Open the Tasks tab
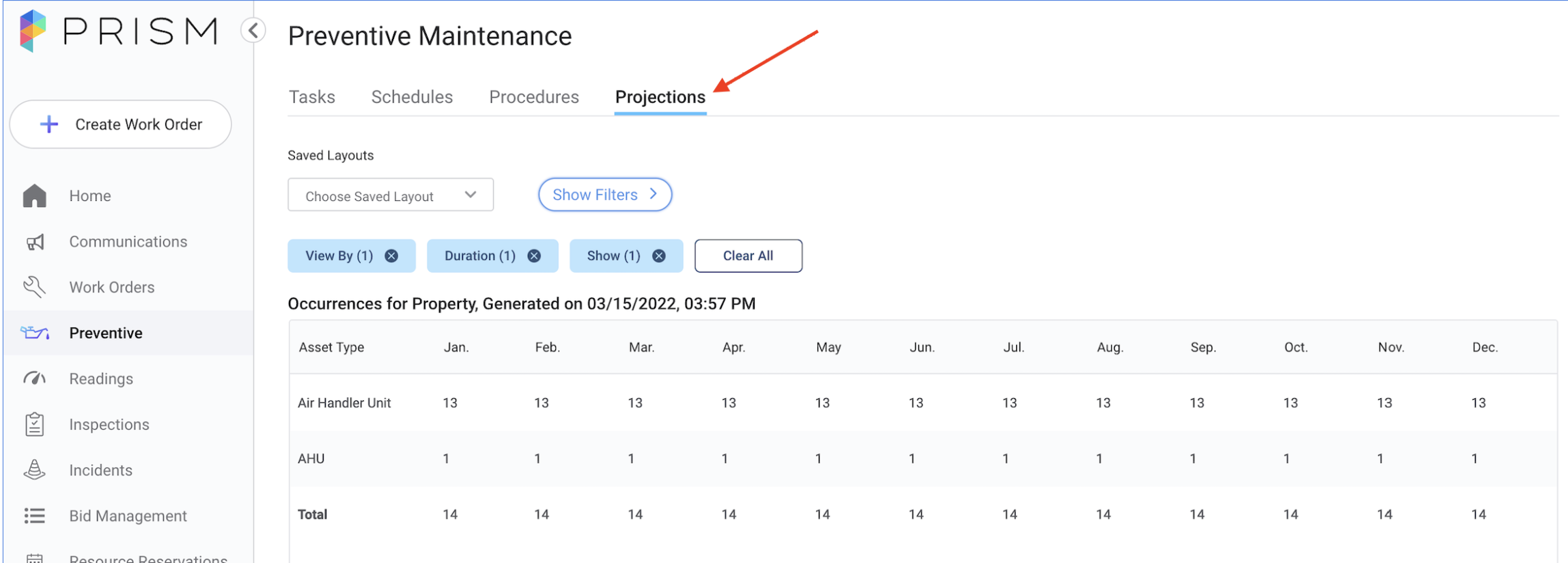Viewport: 1568px width, 563px height. [311, 97]
